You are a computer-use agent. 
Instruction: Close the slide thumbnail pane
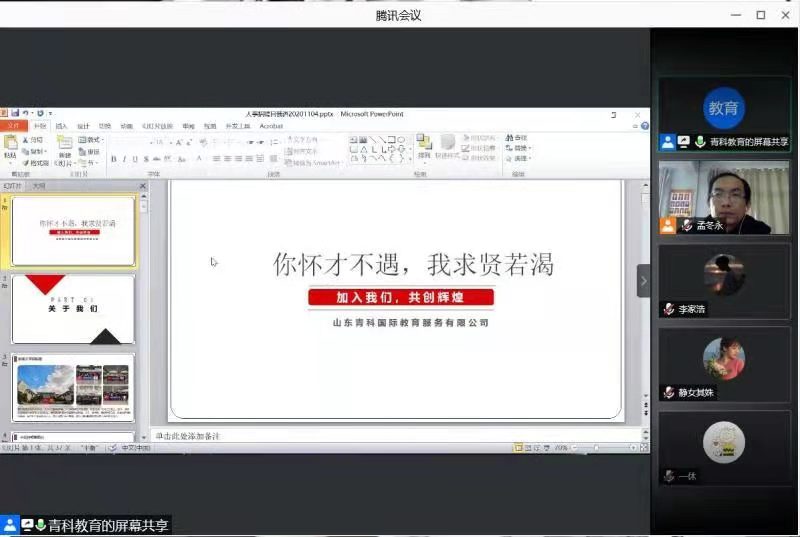(x=142, y=186)
